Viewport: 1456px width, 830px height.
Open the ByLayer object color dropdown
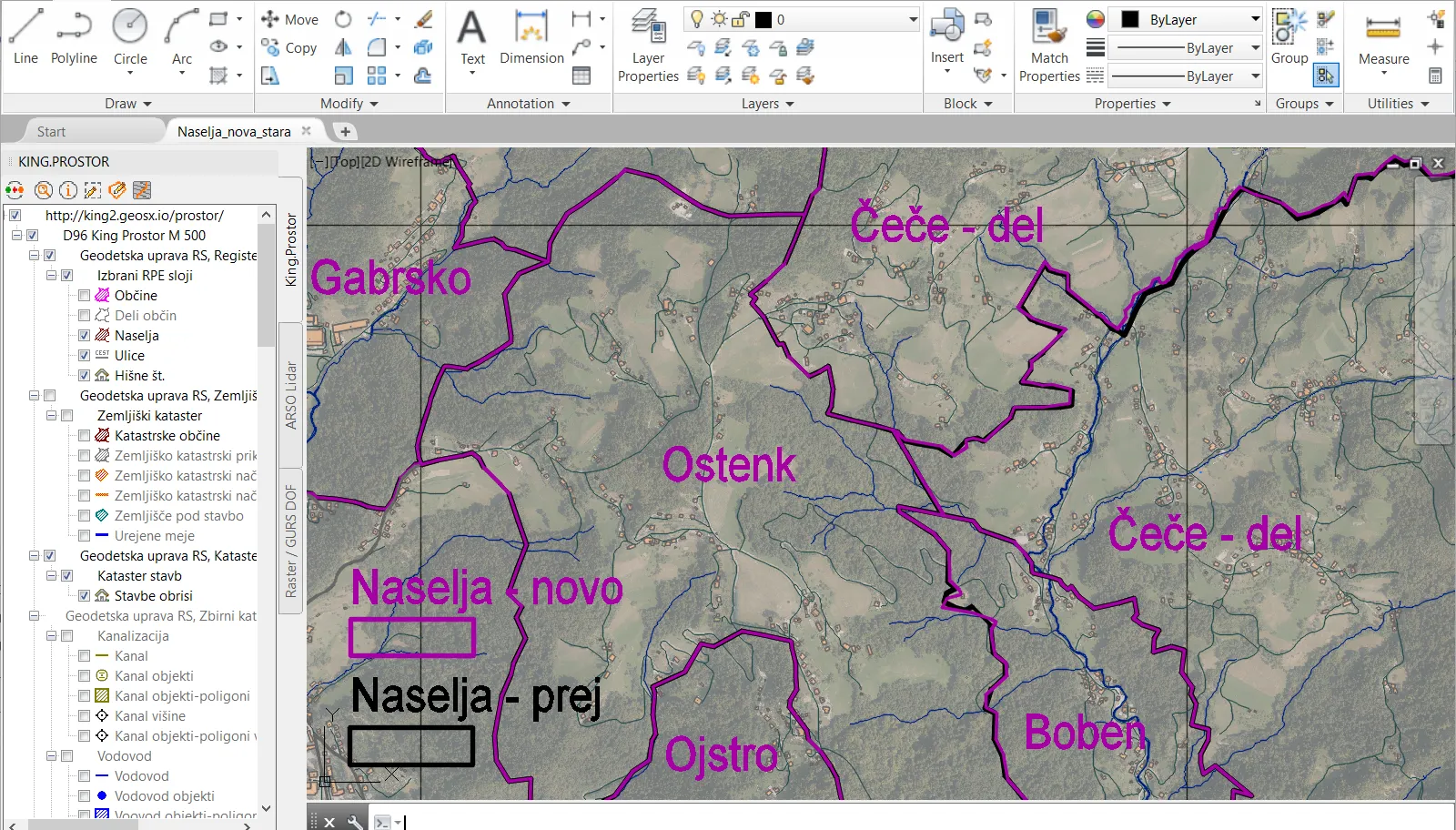(x=1255, y=19)
